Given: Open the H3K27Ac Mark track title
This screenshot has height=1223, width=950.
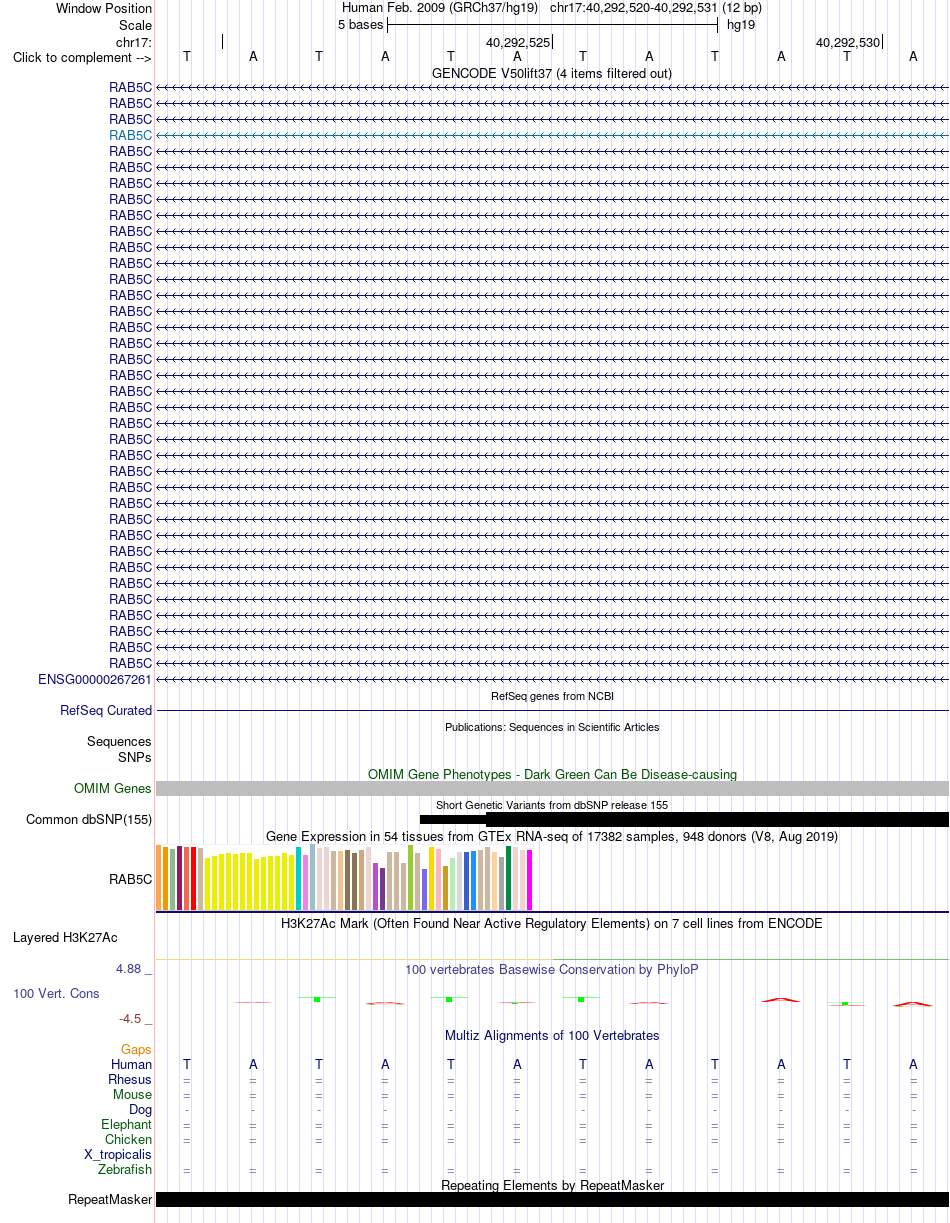Looking at the screenshot, I should (552, 923).
